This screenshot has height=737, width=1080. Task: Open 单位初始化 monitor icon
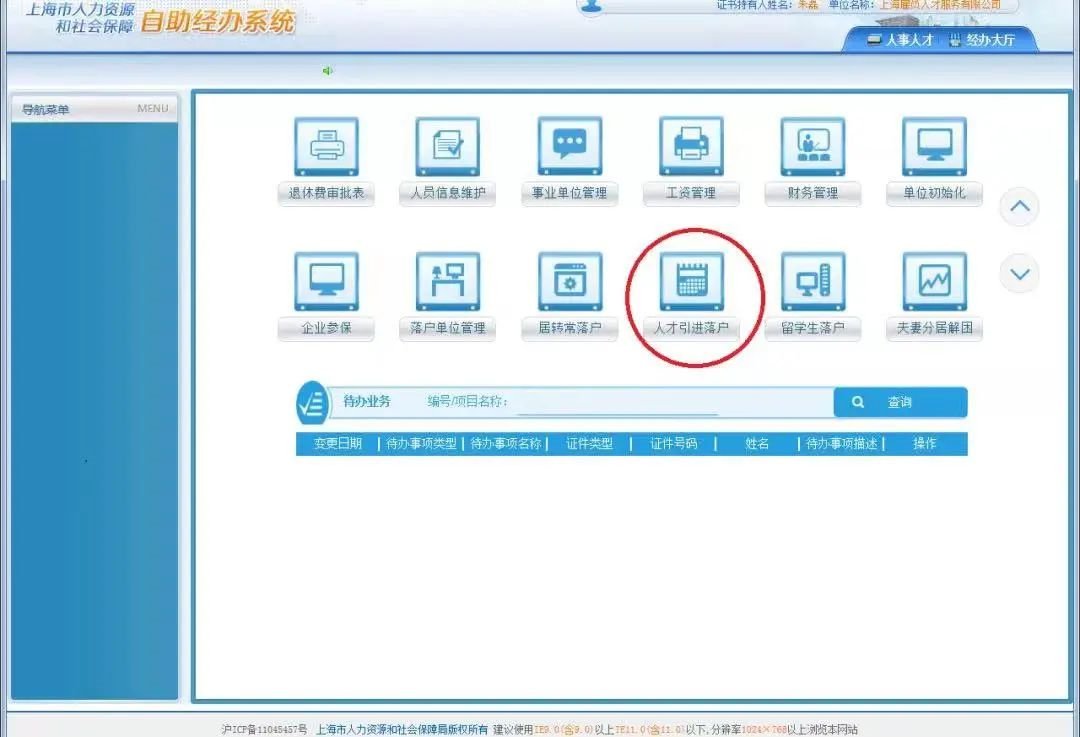(934, 147)
